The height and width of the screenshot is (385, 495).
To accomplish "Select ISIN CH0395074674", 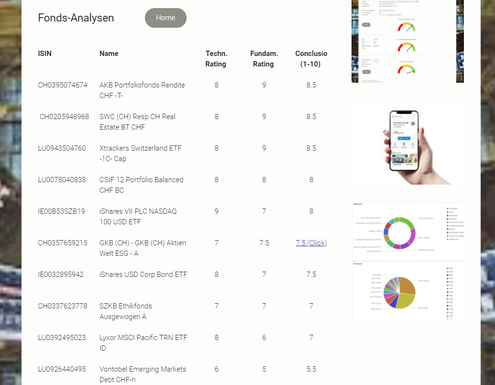I will coord(62,85).
